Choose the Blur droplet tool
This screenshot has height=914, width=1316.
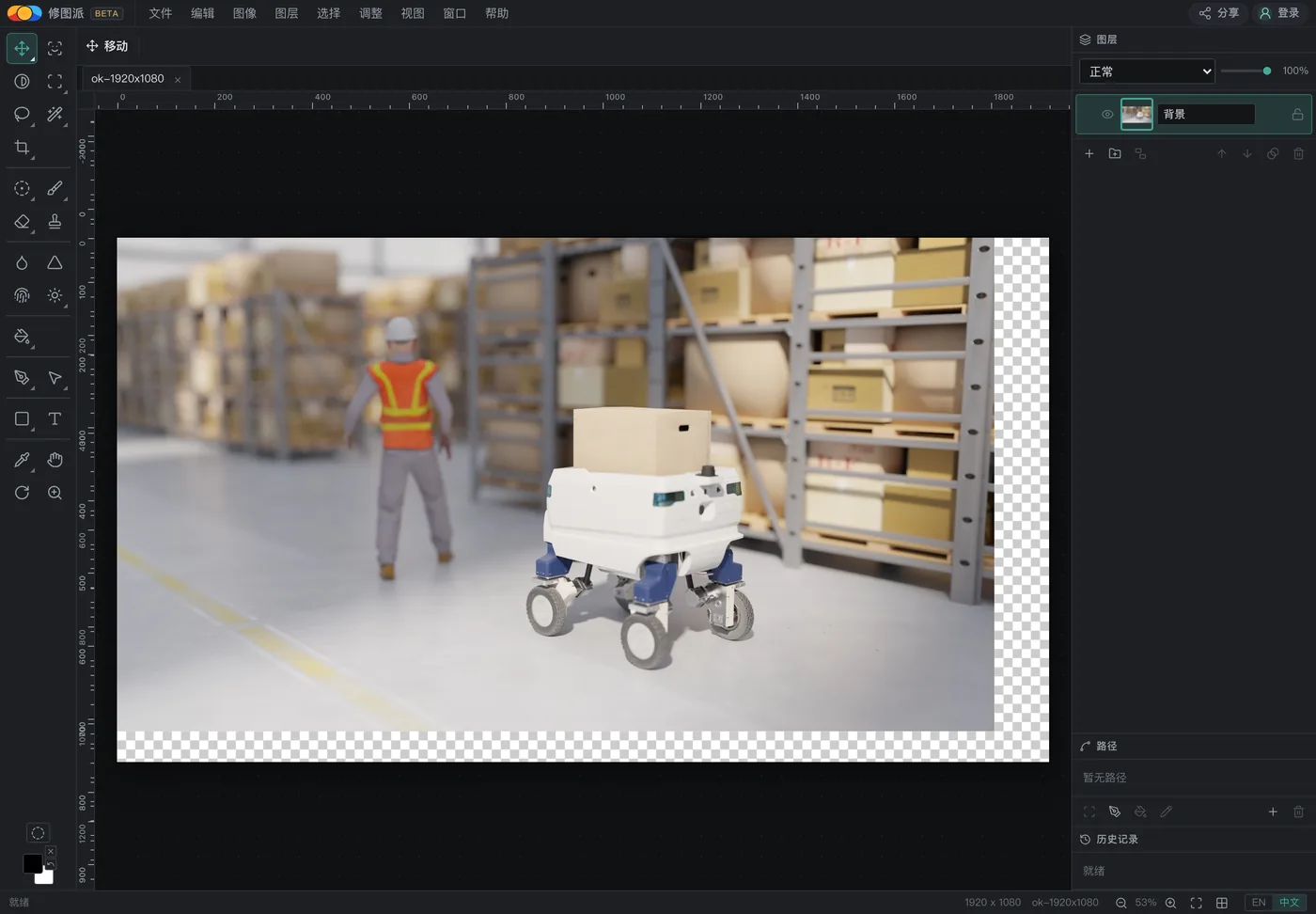tap(22, 263)
